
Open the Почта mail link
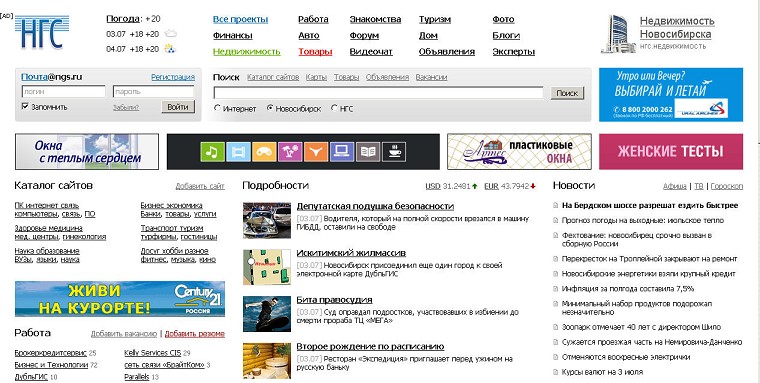(34, 77)
